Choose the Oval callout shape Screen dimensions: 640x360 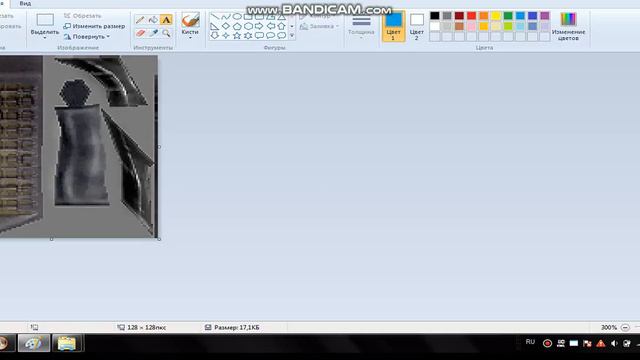270,36
